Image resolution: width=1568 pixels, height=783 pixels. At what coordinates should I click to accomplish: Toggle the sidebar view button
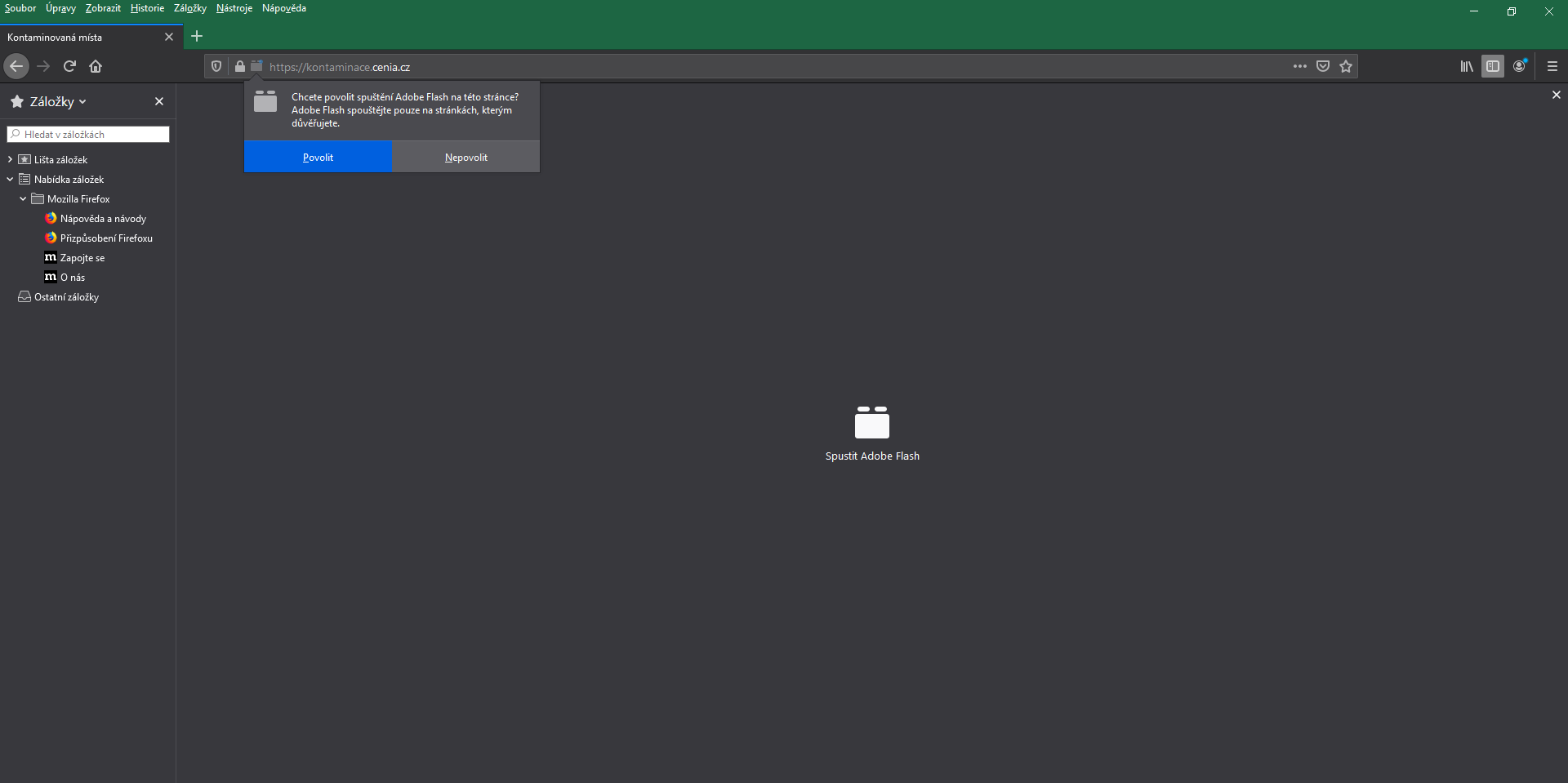tap(1493, 66)
